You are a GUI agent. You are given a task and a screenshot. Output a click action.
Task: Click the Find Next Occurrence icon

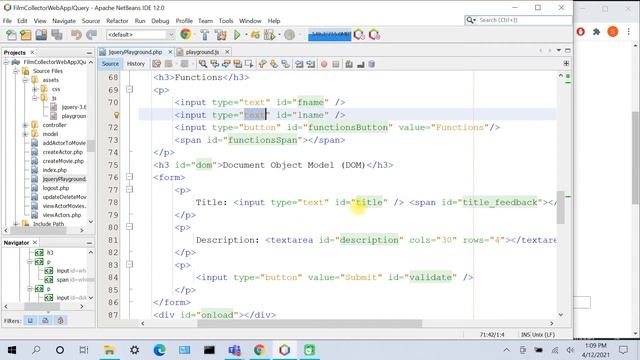(226, 64)
